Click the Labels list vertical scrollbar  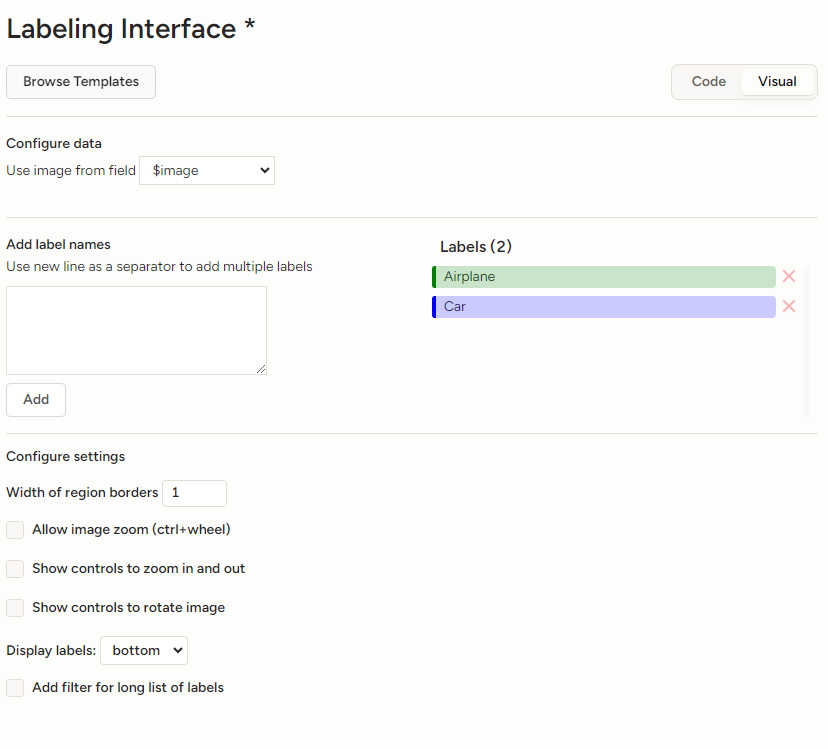(807, 340)
